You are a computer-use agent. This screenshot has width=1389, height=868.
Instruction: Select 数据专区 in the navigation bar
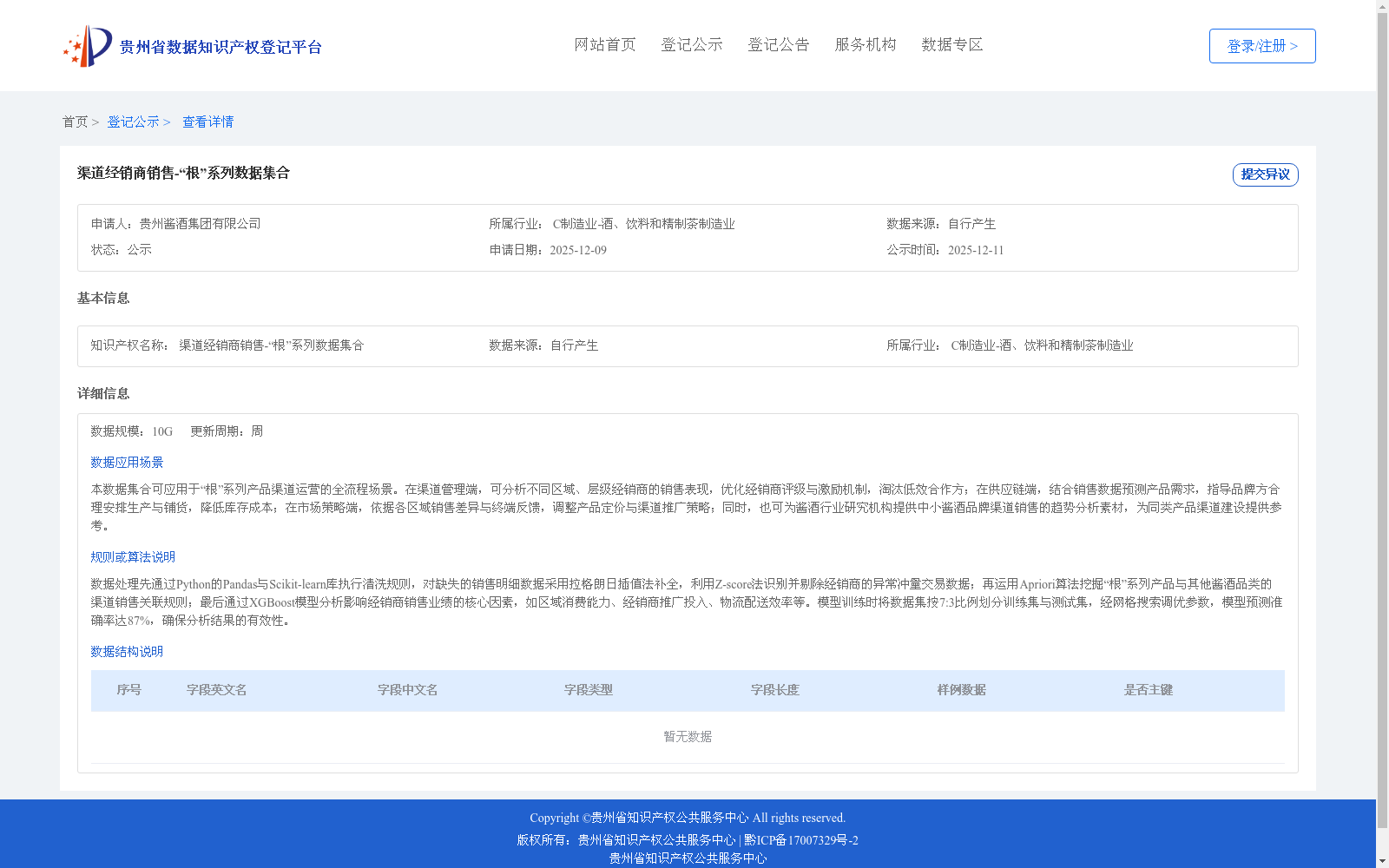952,44
